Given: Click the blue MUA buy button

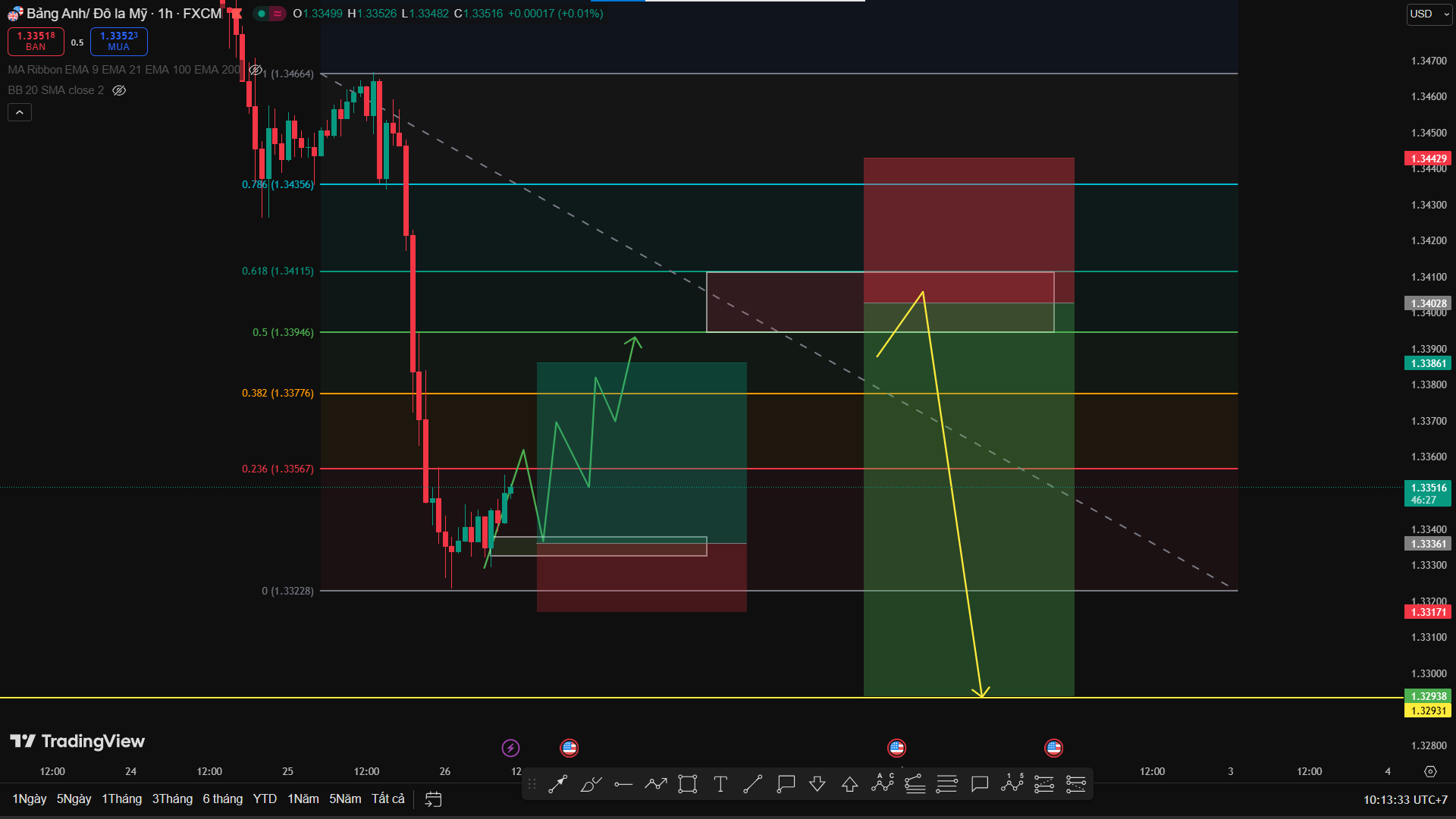Looking at the screenshot, I should pos(118,42).
